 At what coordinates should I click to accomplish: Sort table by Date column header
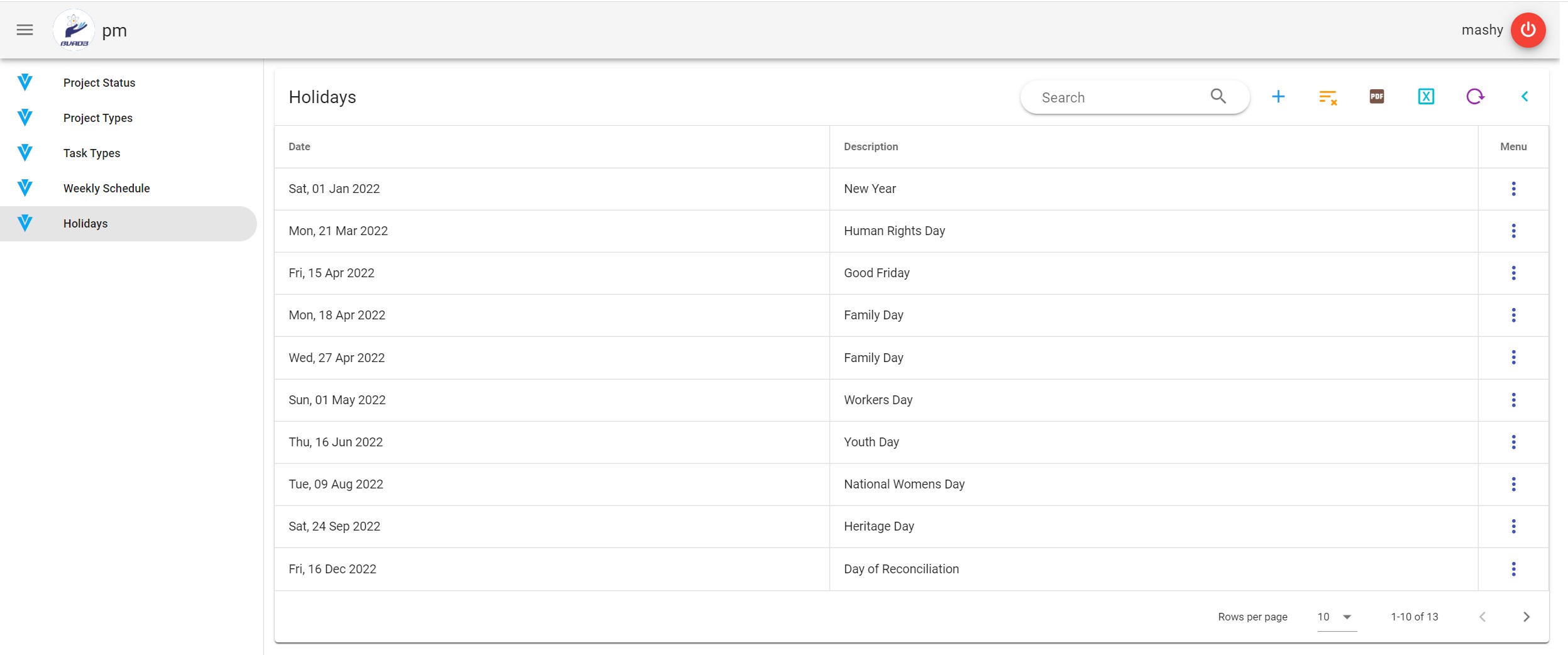(x=299, y=146)
